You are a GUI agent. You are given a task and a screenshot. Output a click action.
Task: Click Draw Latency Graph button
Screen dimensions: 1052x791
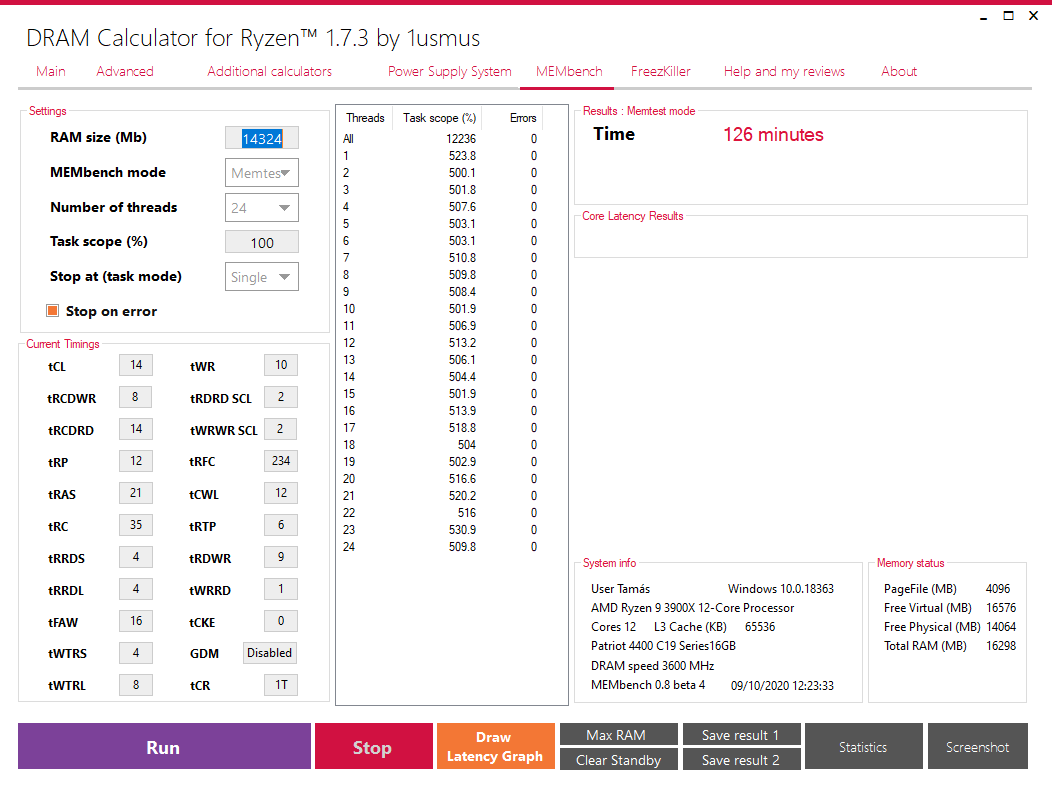[x=496, y=746]
